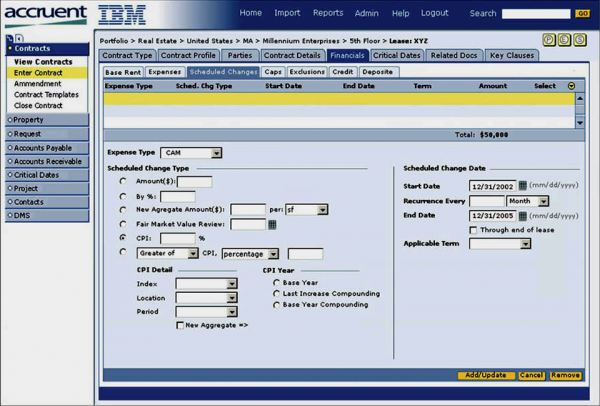Open the Expense Type CAM dropdown
This screenshot has height=406, width=600.
pyautogui.click(x=191, y=153)
